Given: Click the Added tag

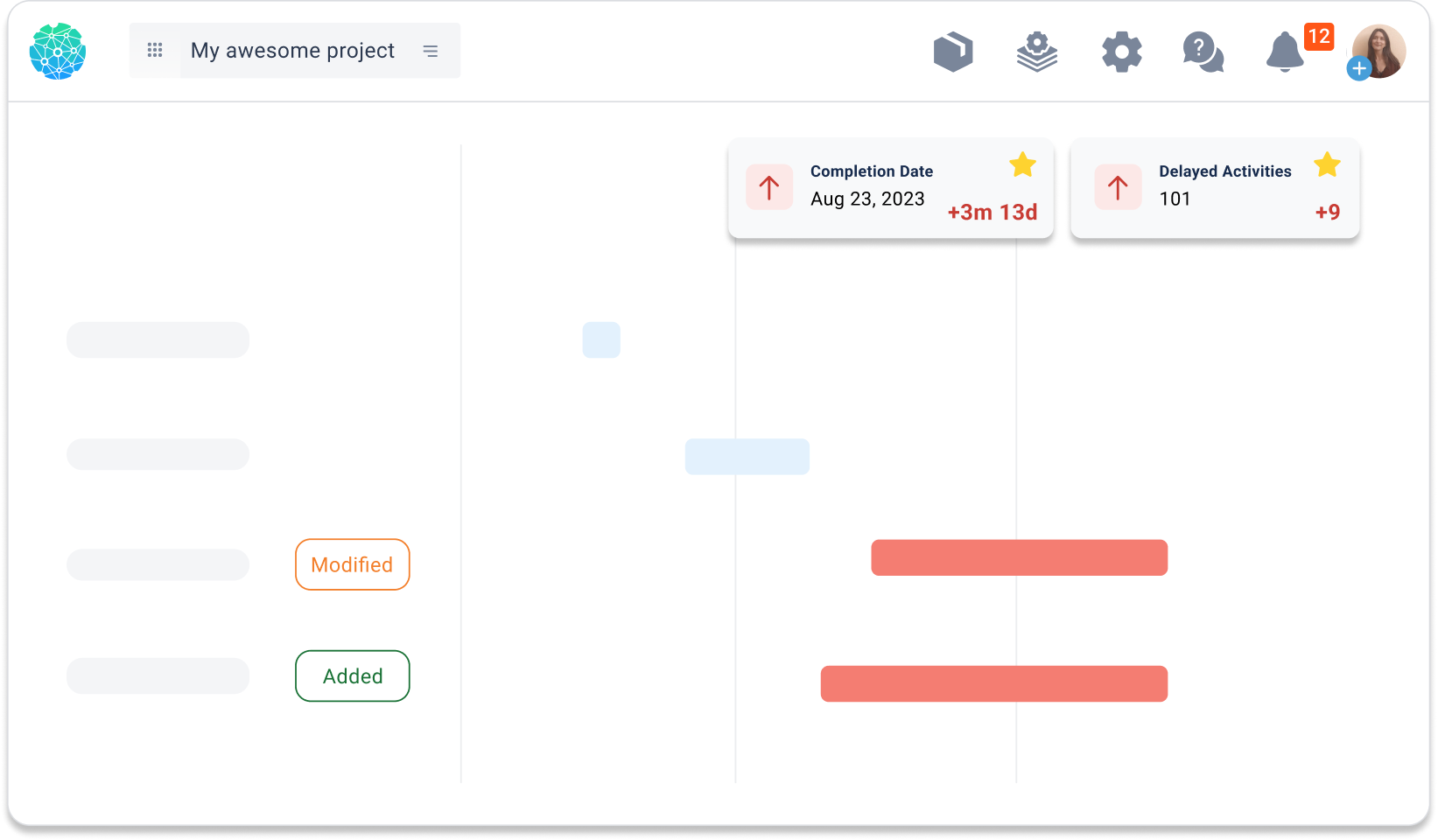Looking at the screenshot, I should pyautogui.click(x=353, y=675).
